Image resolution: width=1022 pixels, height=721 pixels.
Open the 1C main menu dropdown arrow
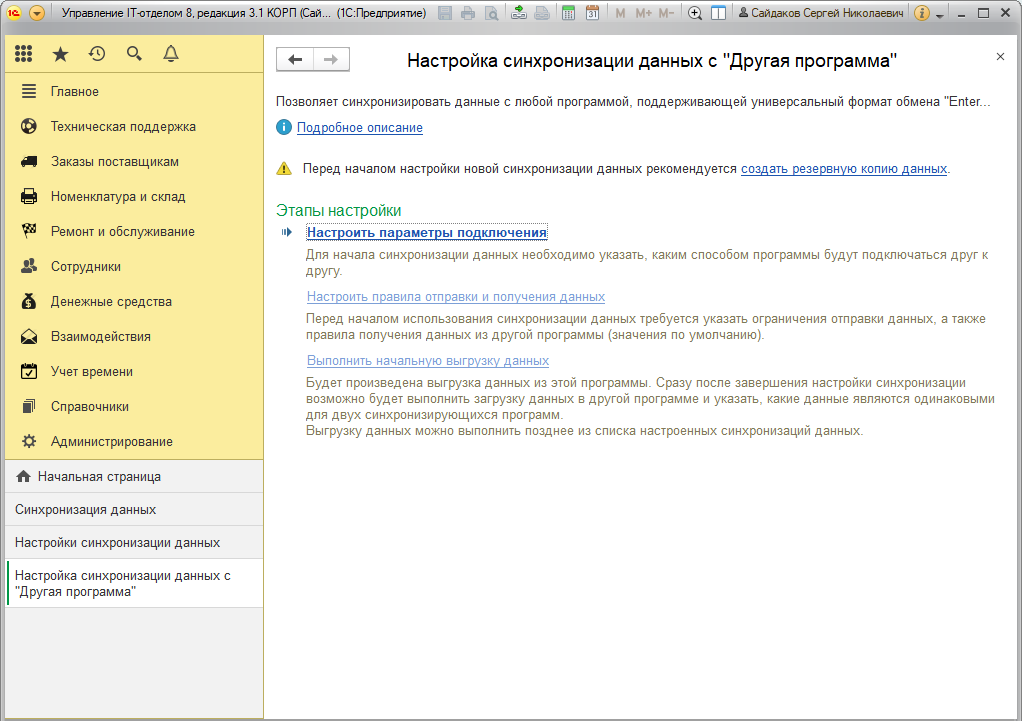pyautogui.click(x=37, y=13)
